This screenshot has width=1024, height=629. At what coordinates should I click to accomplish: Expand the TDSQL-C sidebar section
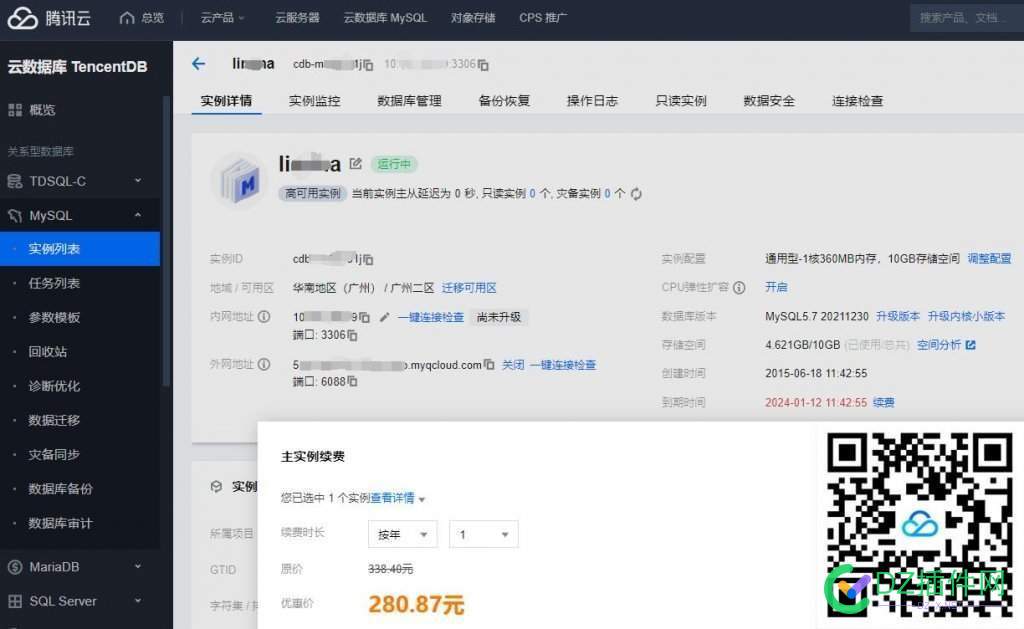pos(138,180)
